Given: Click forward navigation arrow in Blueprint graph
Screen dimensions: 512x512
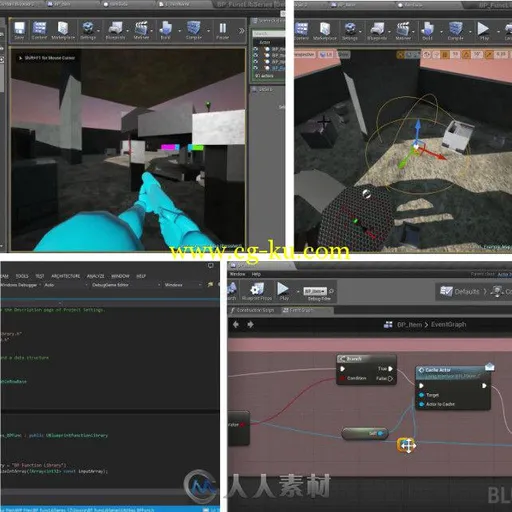Looking at the screenshot, I should (x=250, y=324).
